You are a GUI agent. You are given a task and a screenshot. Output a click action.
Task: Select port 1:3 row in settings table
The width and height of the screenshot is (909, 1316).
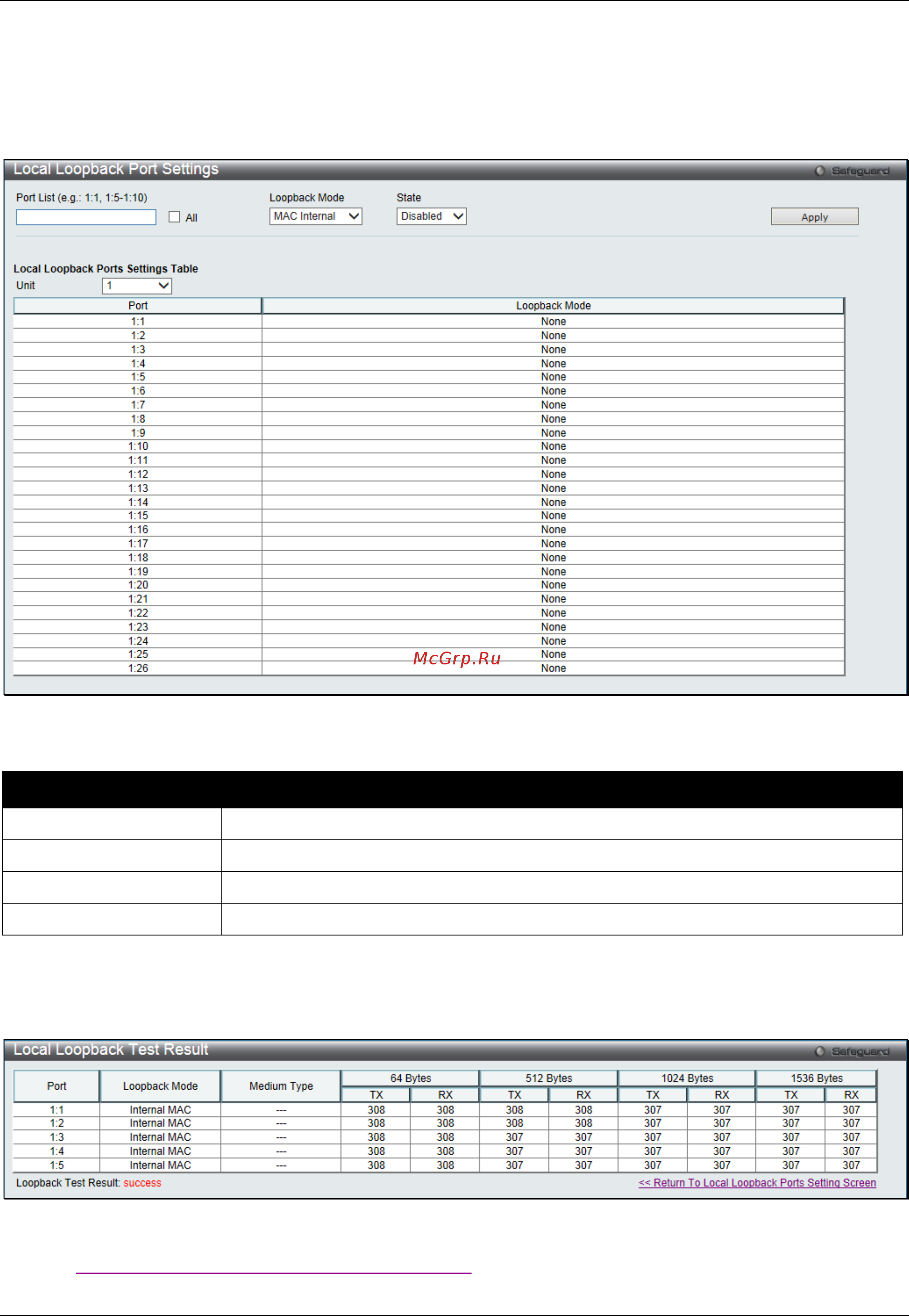429,349
